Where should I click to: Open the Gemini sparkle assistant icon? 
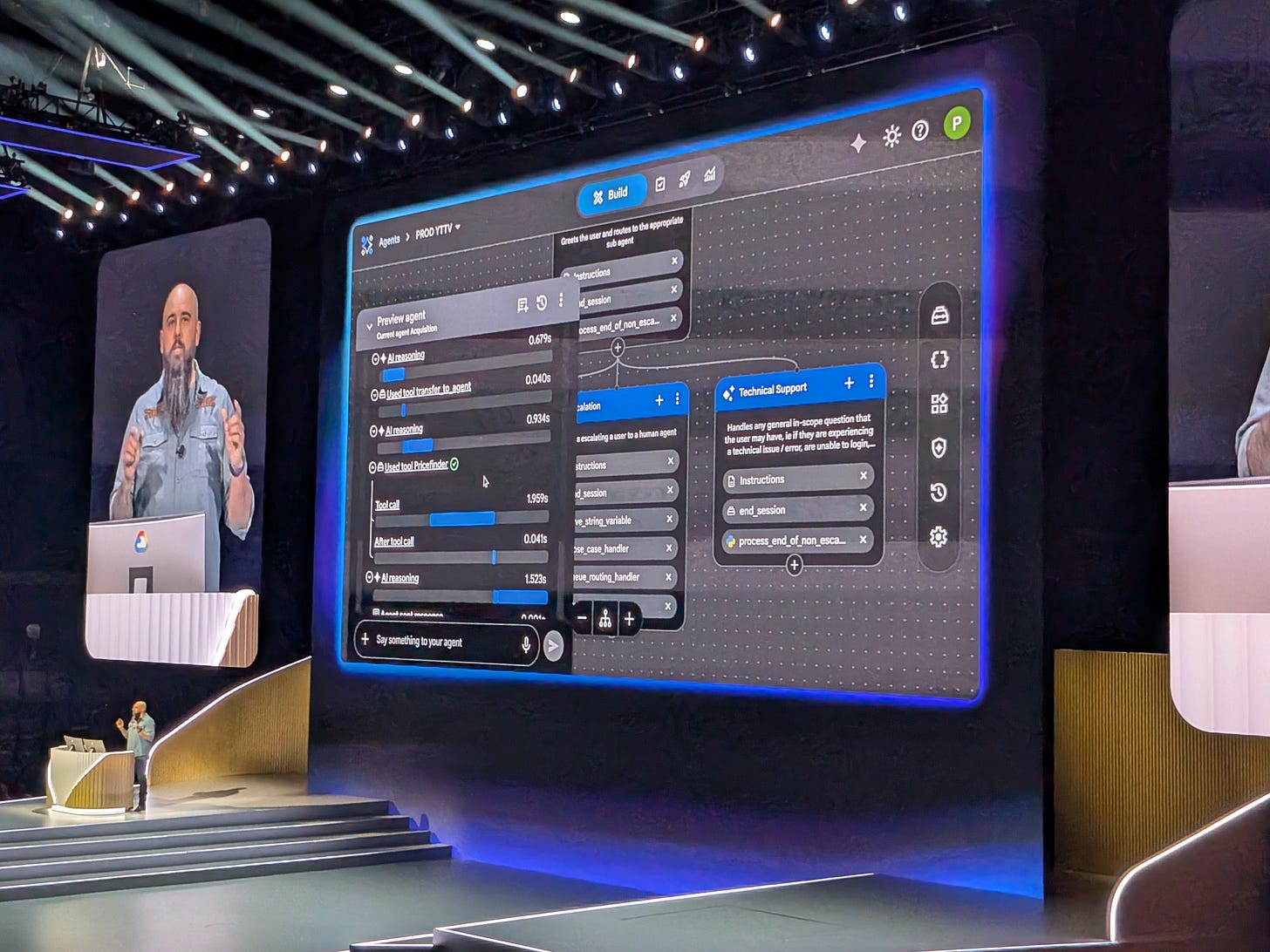tap(858, 143)
